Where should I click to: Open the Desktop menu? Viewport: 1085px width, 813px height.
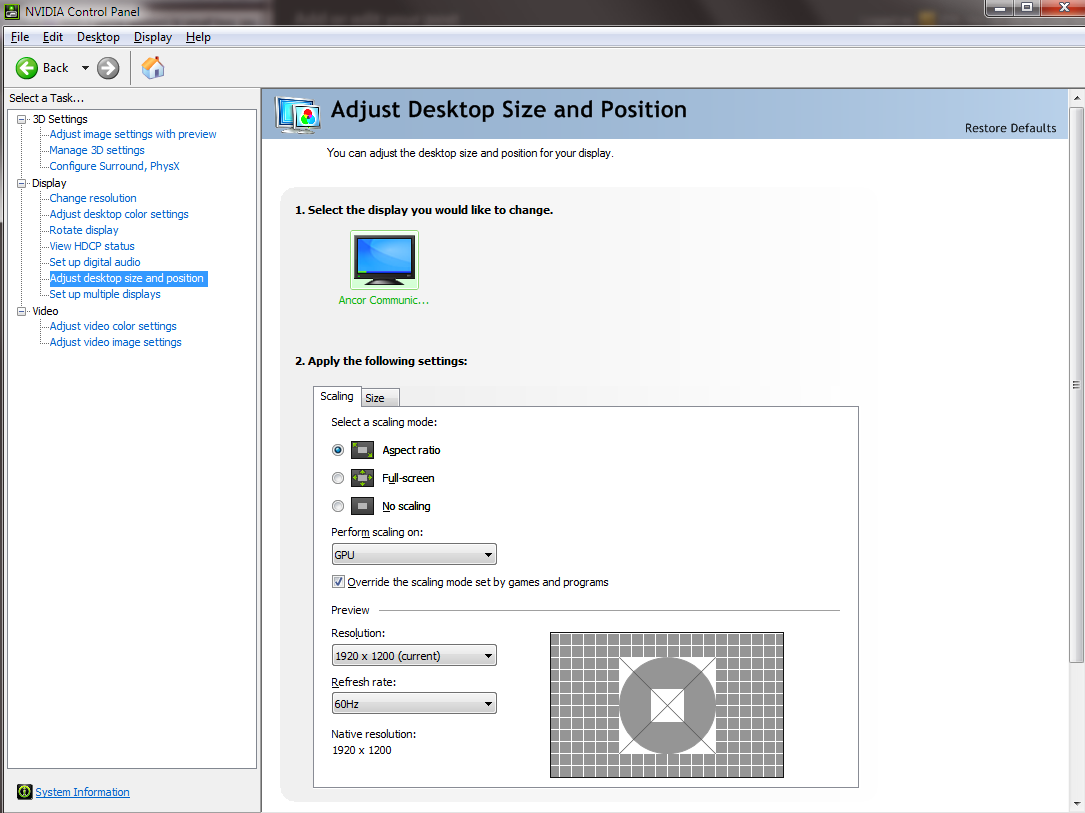click(x=98, y=37)
